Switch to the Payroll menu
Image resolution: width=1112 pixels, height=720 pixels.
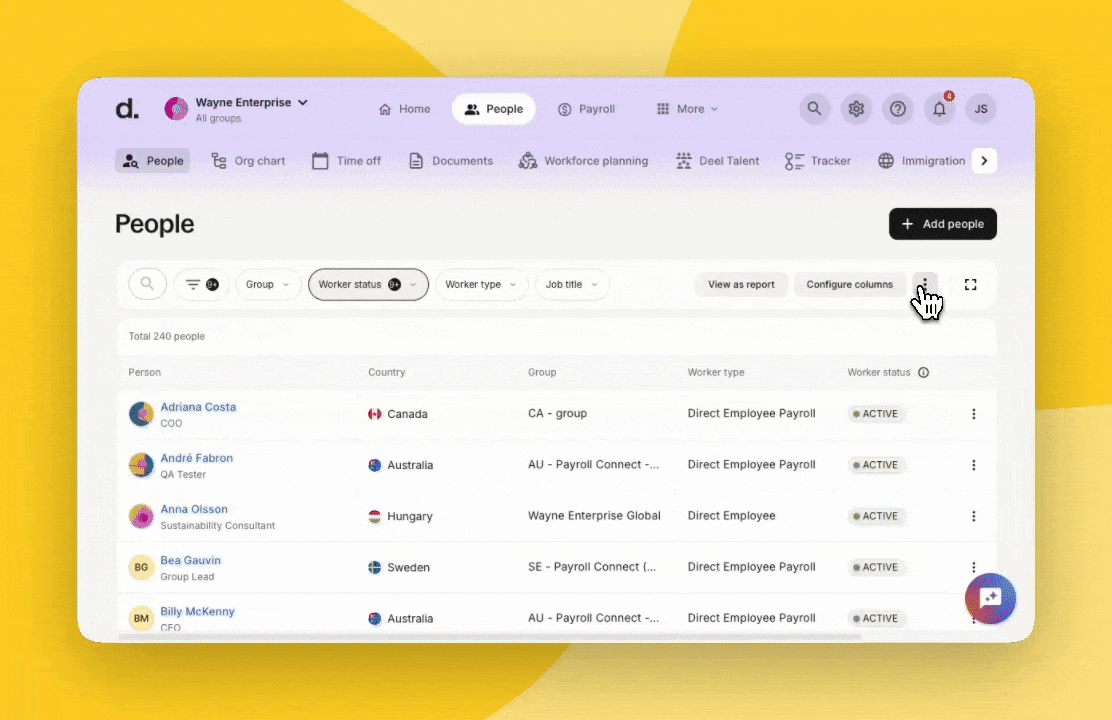[586, 109]
